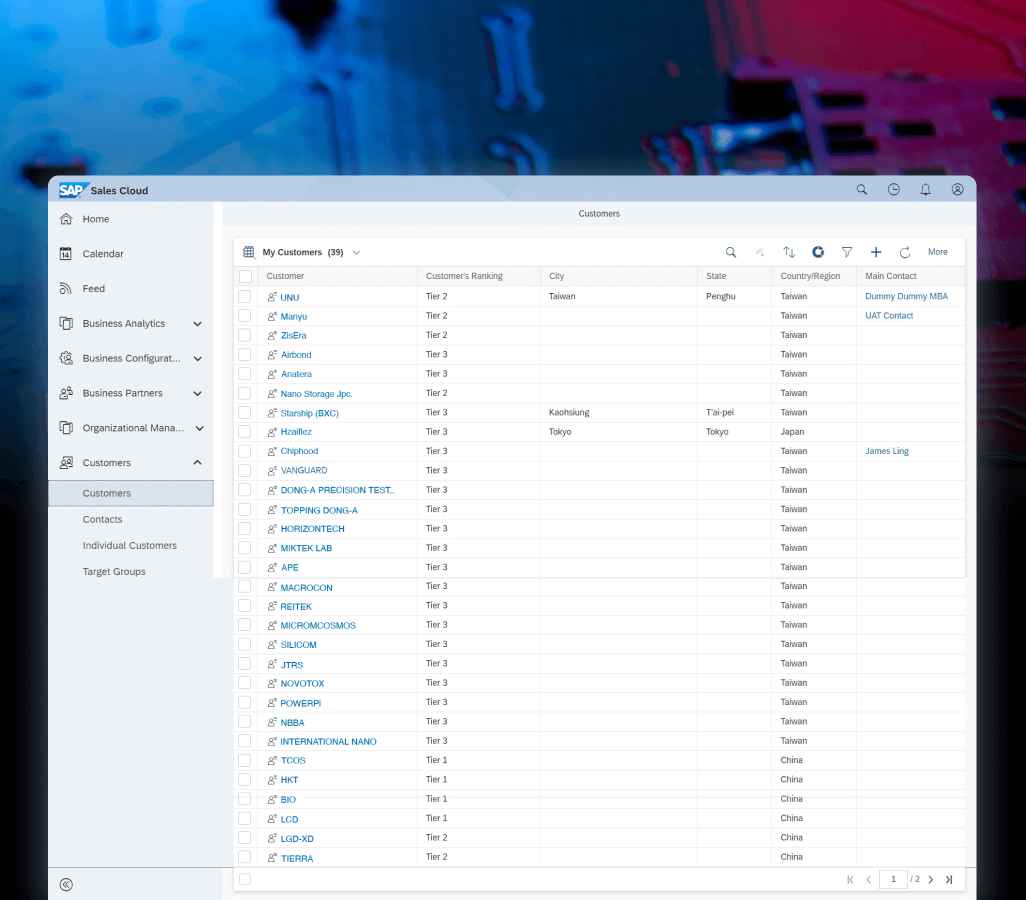Click the page number input field
Viewport: 1026px width, 900px height.
[x=893, y=880]
